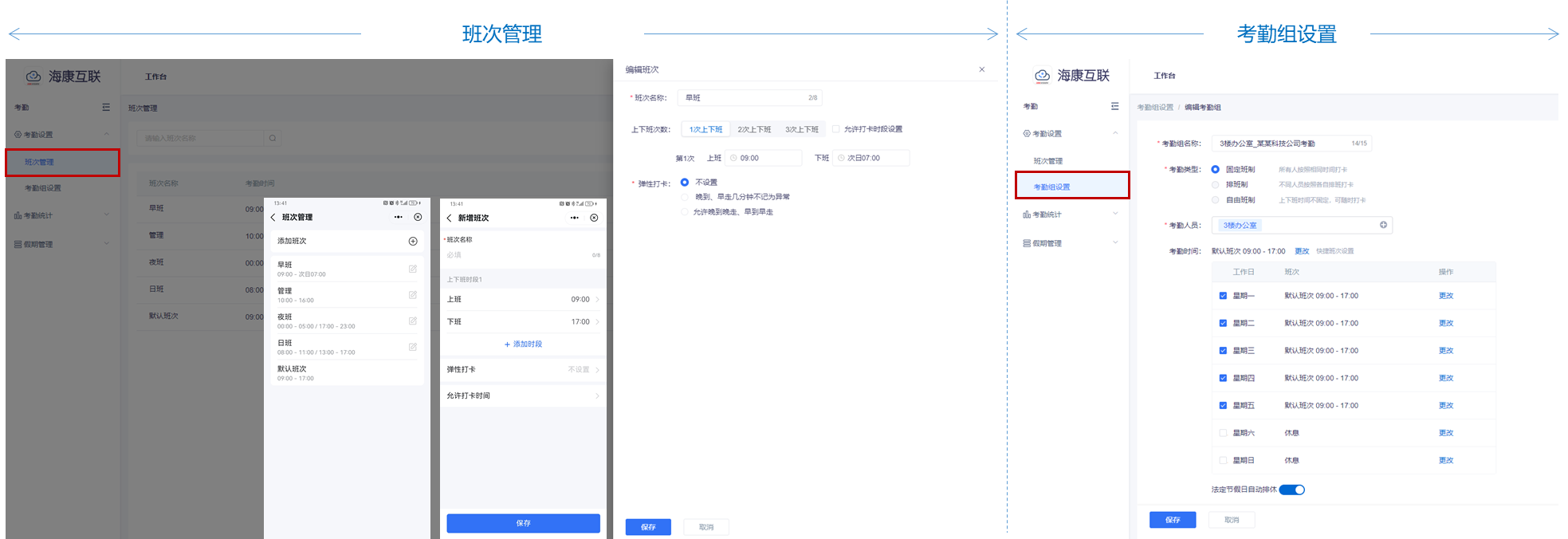Tap the back arrow on 新增班次 screen
Image resolution: width=1568 pixels, height=539 pixels.
point(450,218)
